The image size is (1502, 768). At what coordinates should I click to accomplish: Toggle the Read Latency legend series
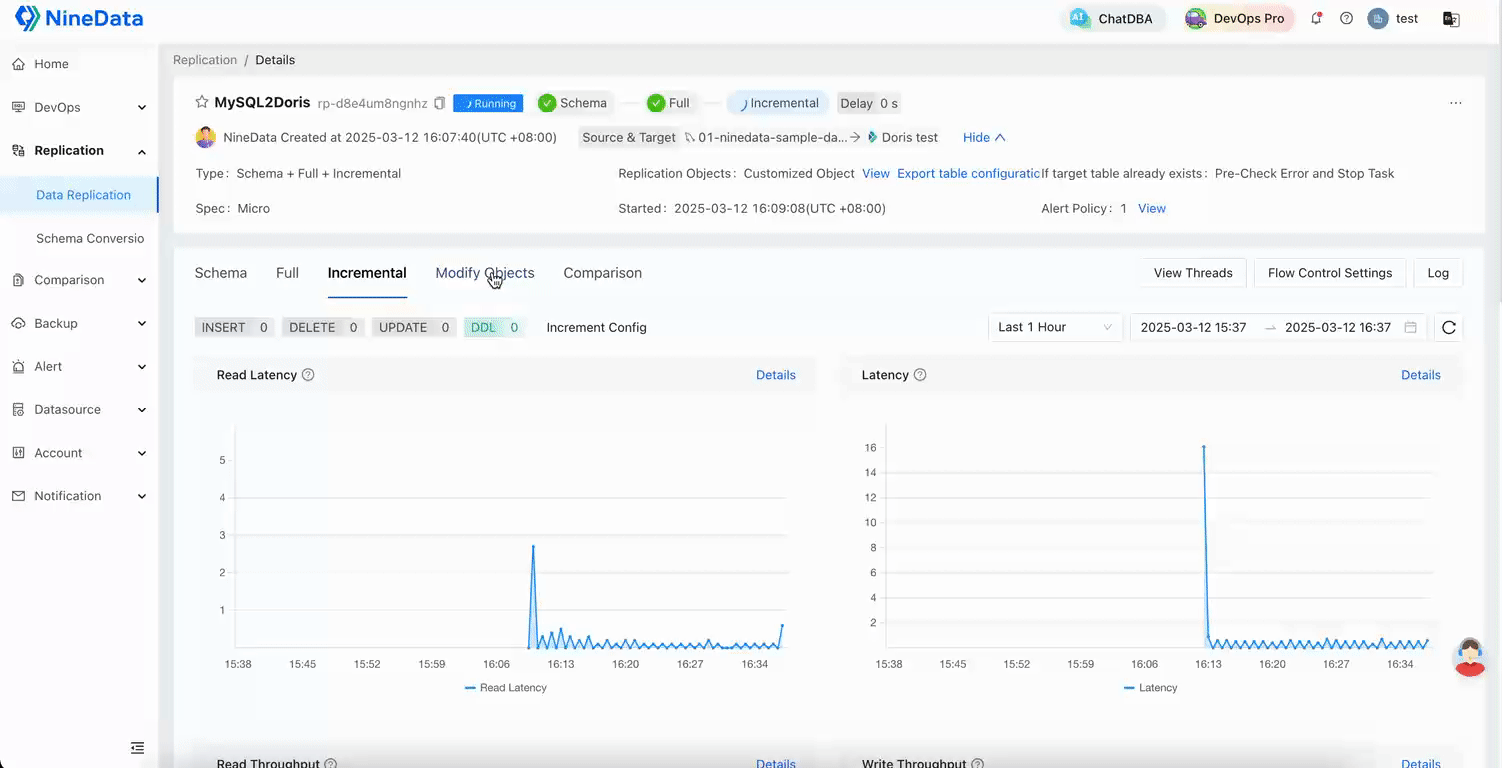(x=506, y=688)
